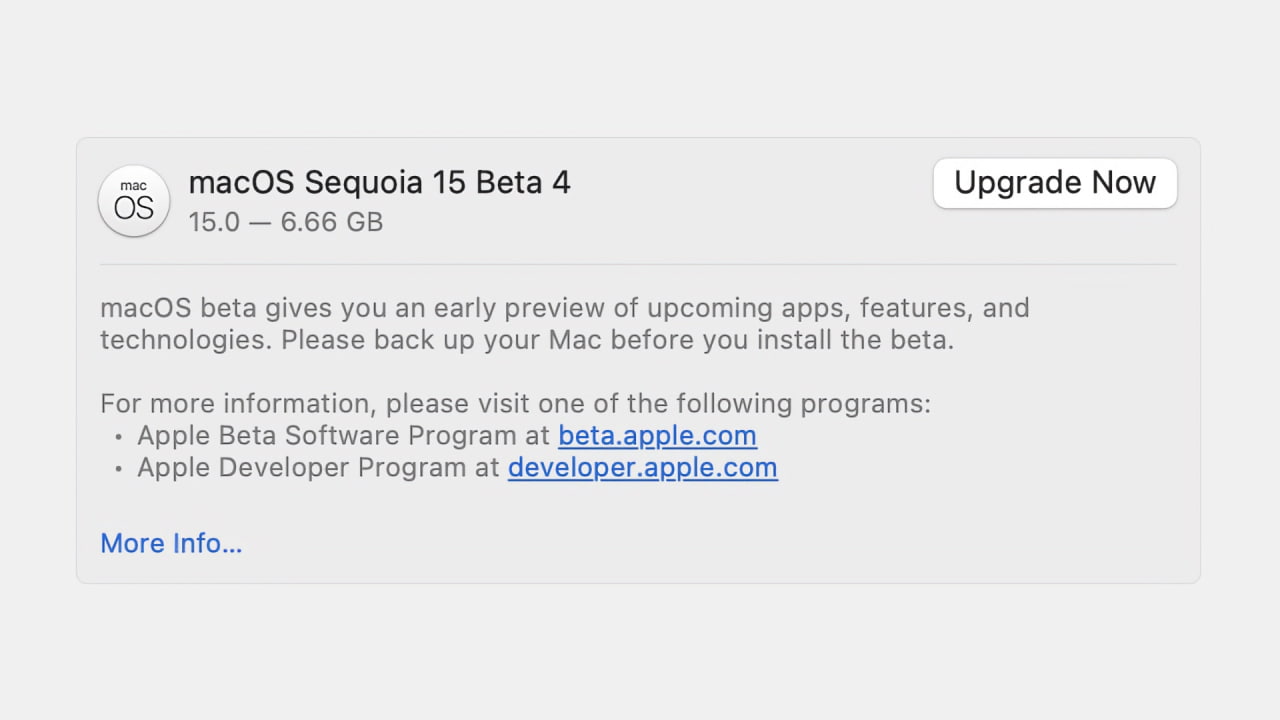Open More Info... for release details

170,543
